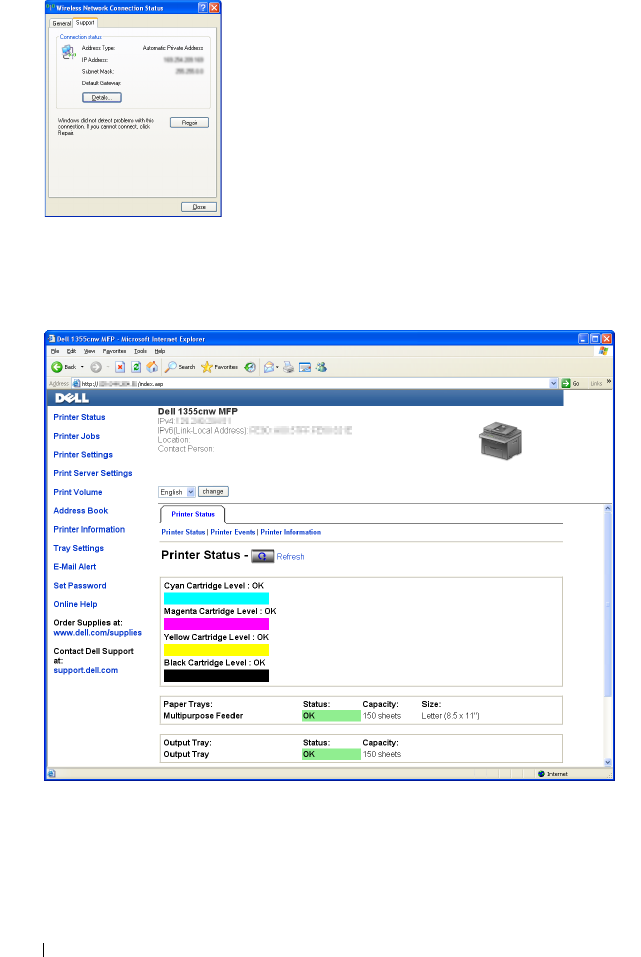Click the address bar URL field

pyautogui.click(x=310, y=383)
